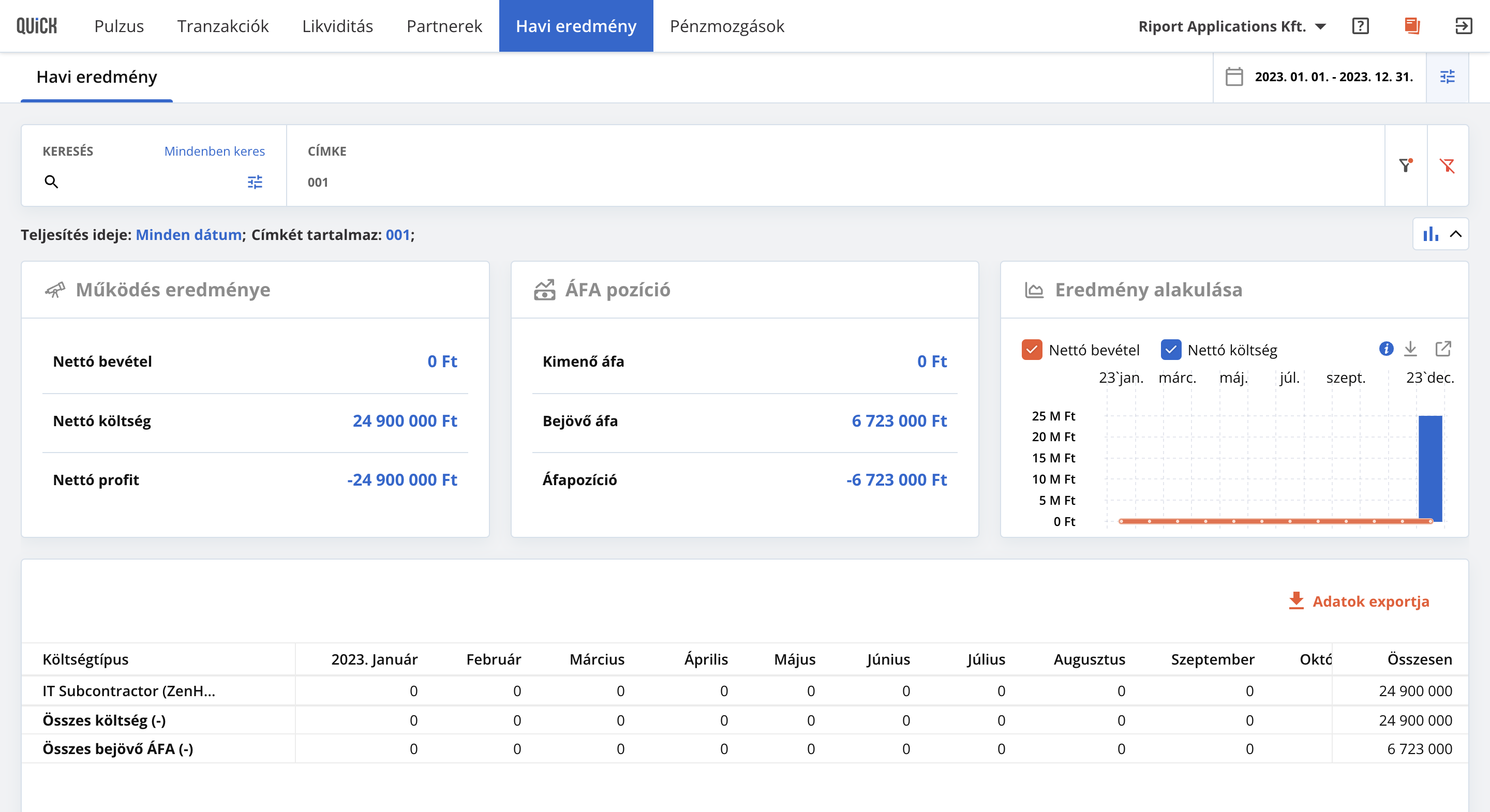Click the Kimenő áfa 0 Ft value
This screenshot has width=1490, height=812.
932,362
